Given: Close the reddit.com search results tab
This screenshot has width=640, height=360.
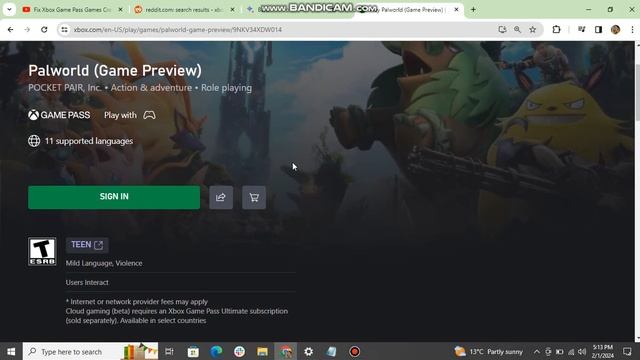Looking at the screenshot, I should 232,9.
